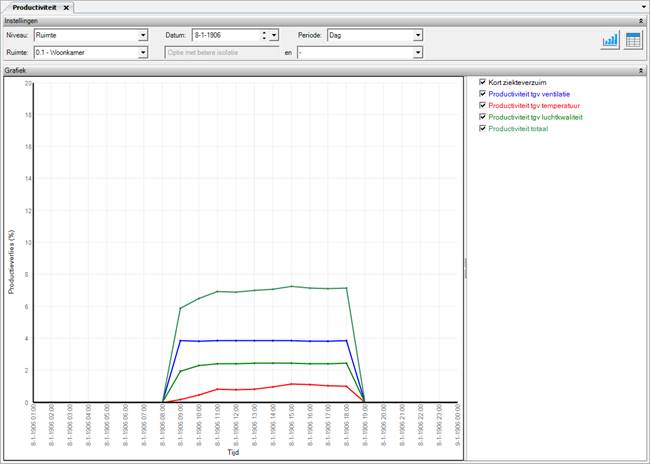Click the Productiviteit tgv luchtkwaliteit legend label

coord(535,117)
